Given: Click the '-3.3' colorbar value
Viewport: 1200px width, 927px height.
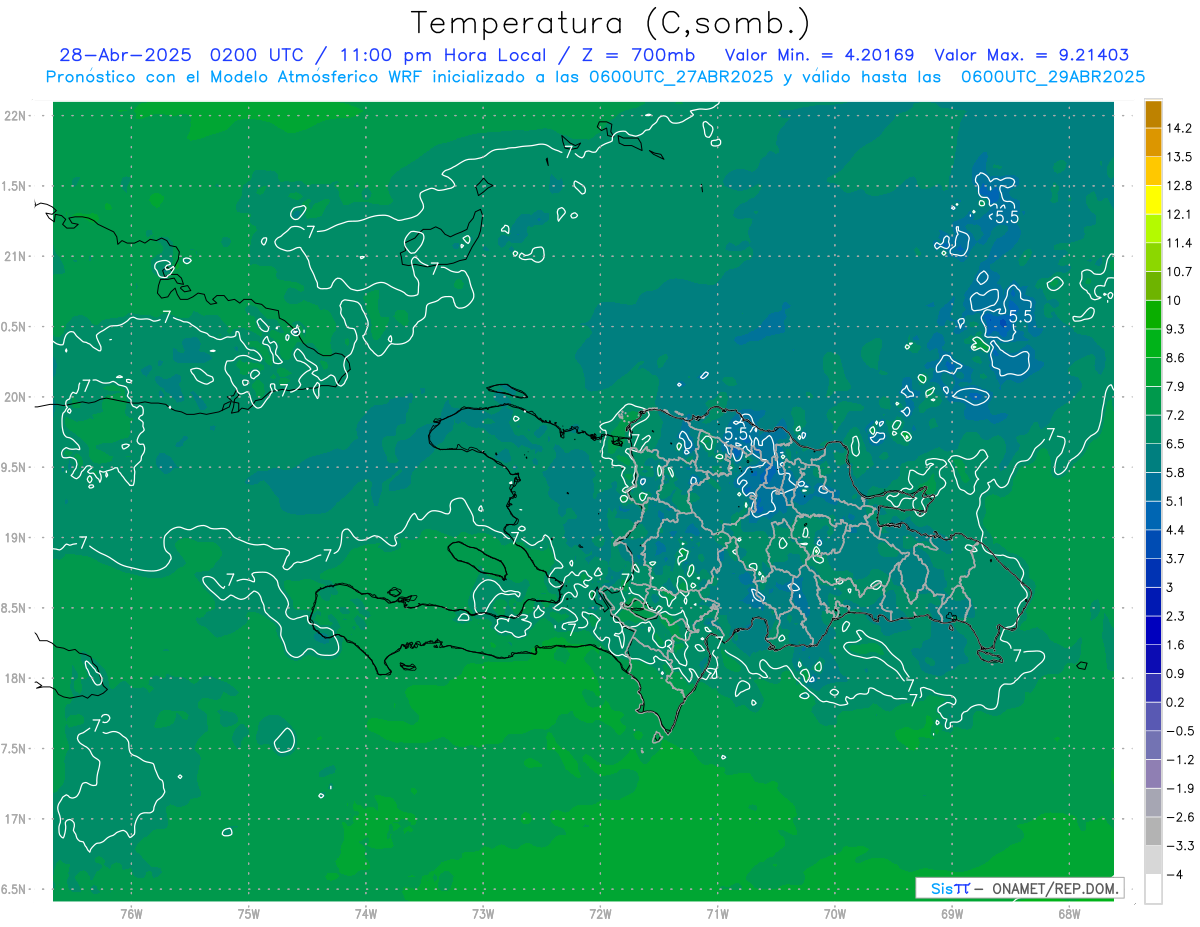Looking at the screenshot, I should 1180,846.
